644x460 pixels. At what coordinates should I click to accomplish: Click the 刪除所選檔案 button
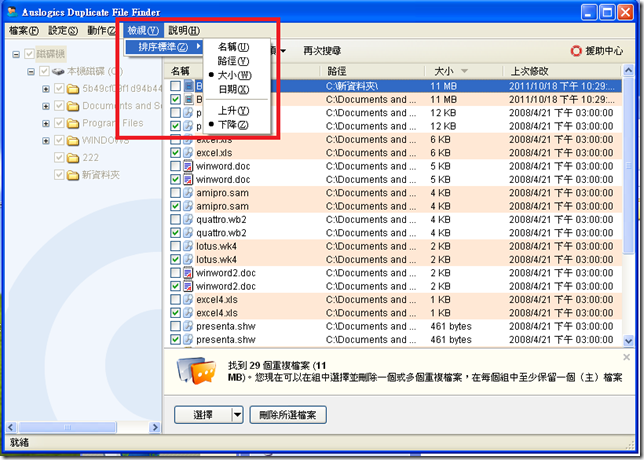pos(288,415)
